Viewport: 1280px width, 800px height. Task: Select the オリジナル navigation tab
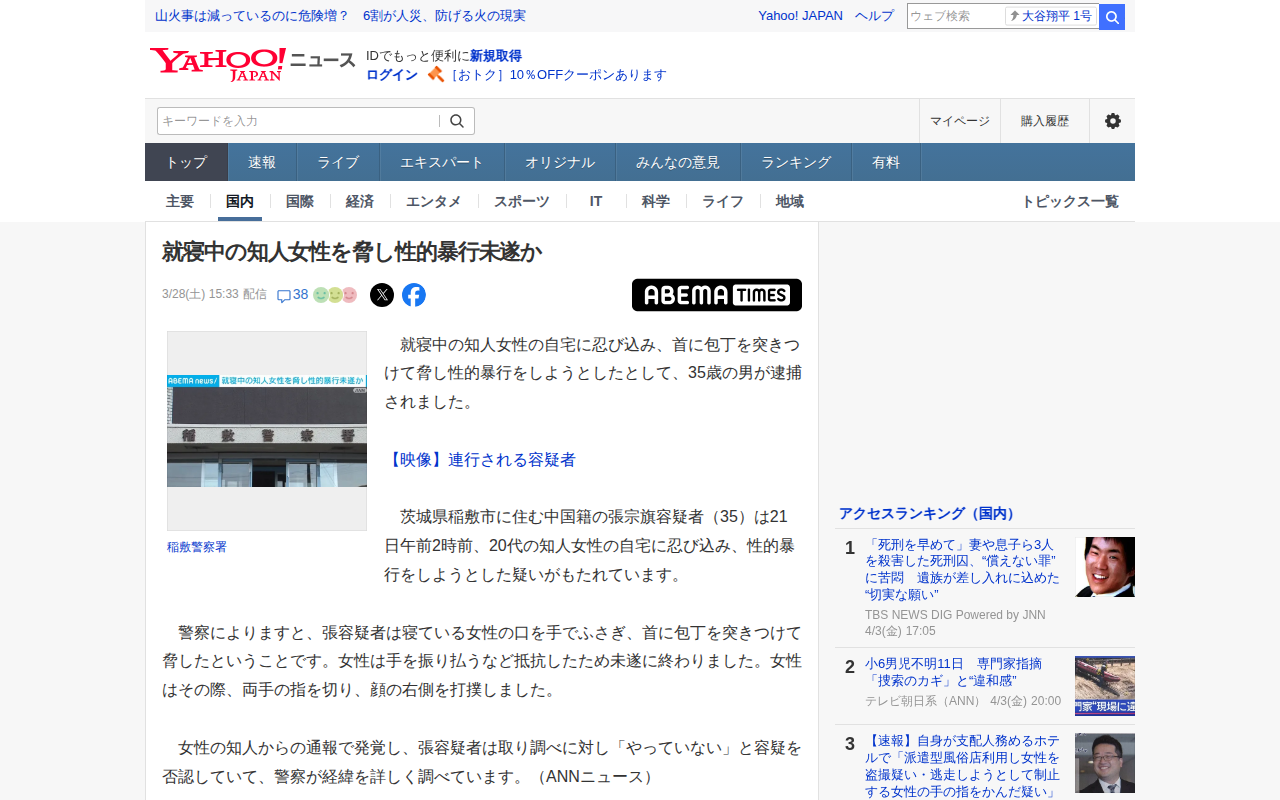click(560, 162)
